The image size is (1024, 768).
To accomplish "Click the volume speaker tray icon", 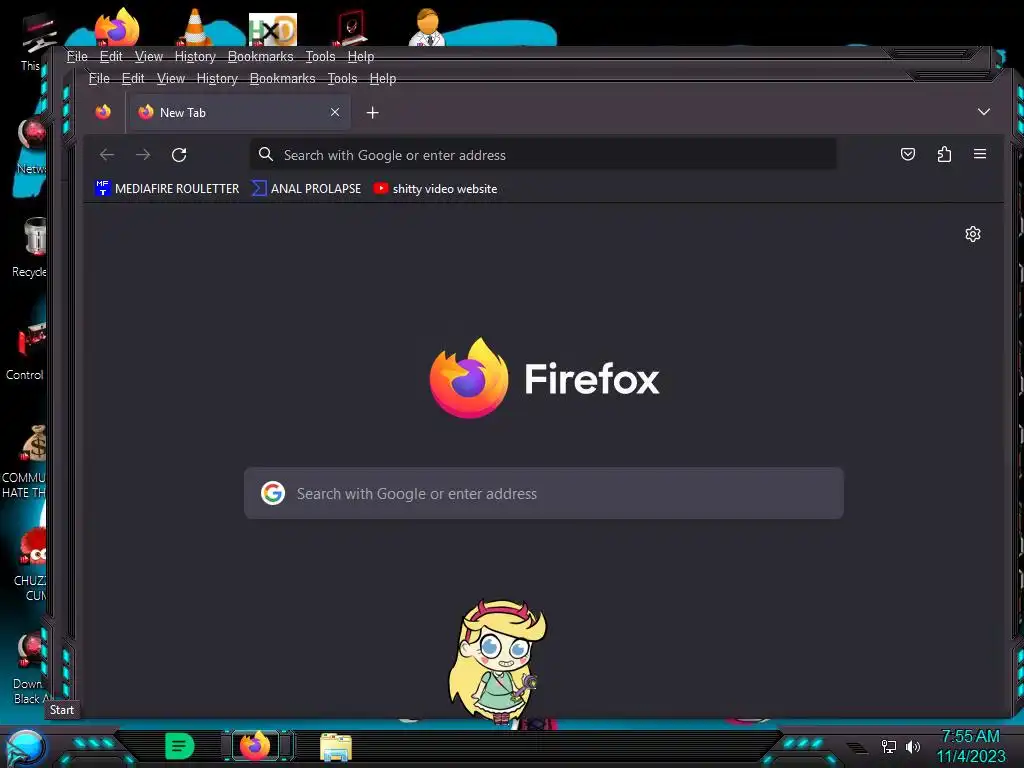I will pos(912,746).
